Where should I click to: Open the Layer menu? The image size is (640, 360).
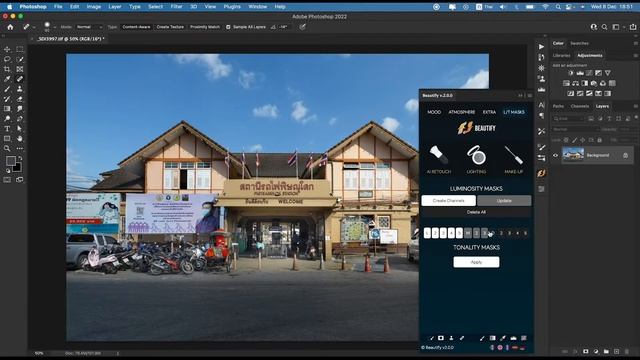(115, 7)
